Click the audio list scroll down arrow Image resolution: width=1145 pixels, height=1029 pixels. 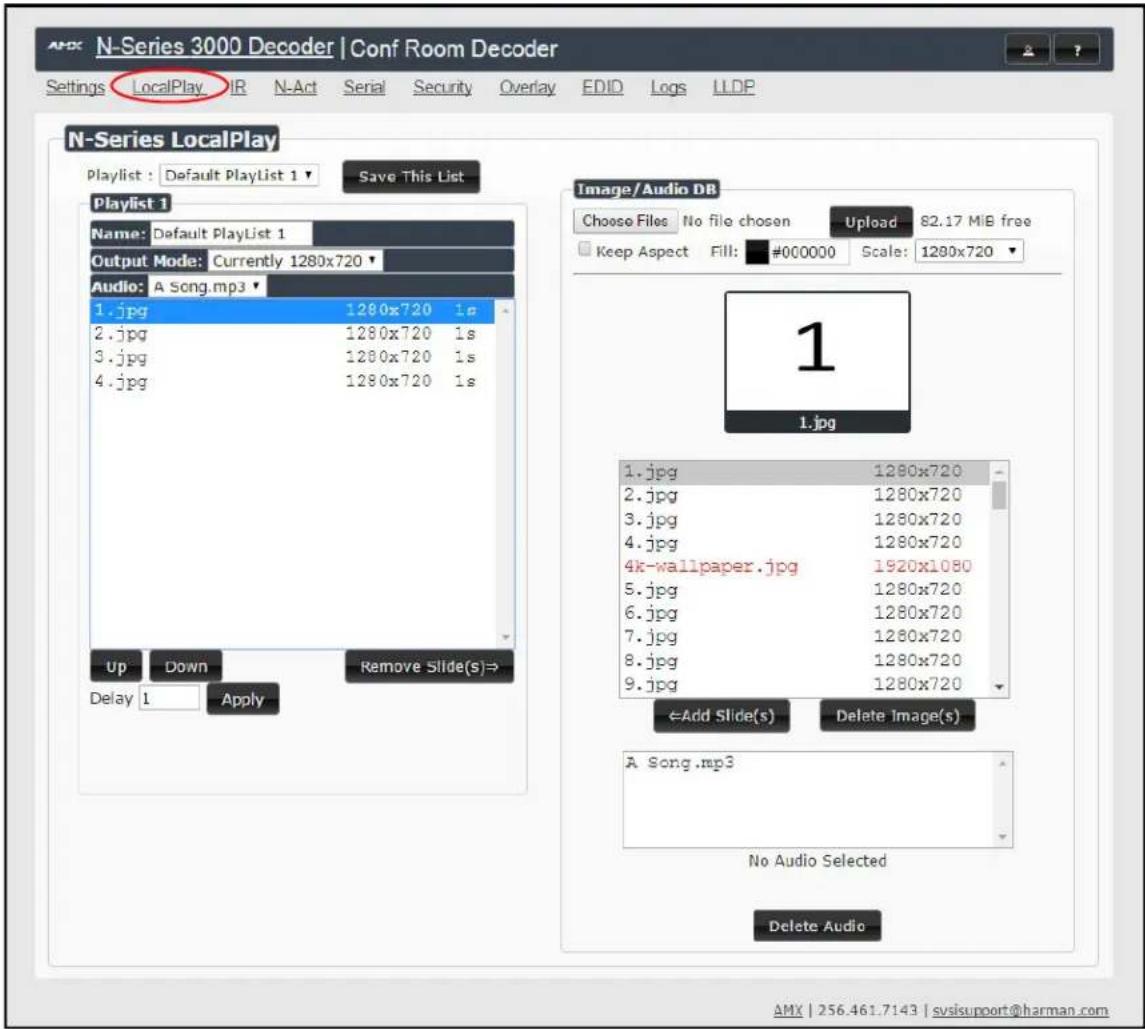point(1003,837)
